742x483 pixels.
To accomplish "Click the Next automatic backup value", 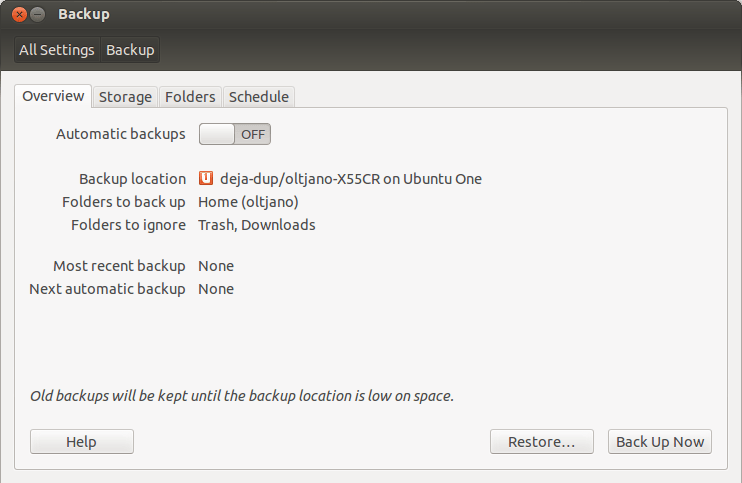I will point(216,289).
